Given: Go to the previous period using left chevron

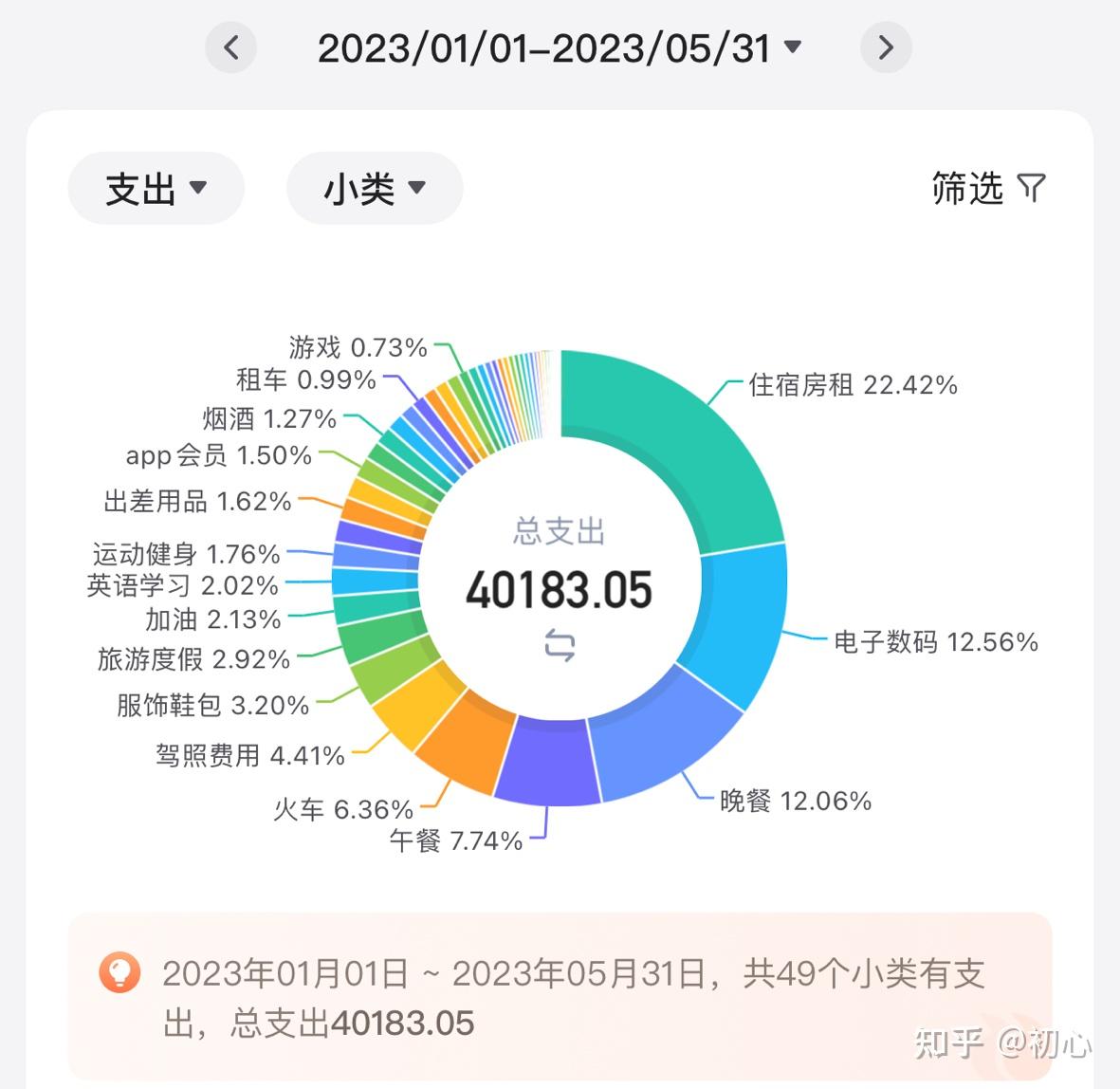Looking at the screenshot, I should click(x=230, y=46).
